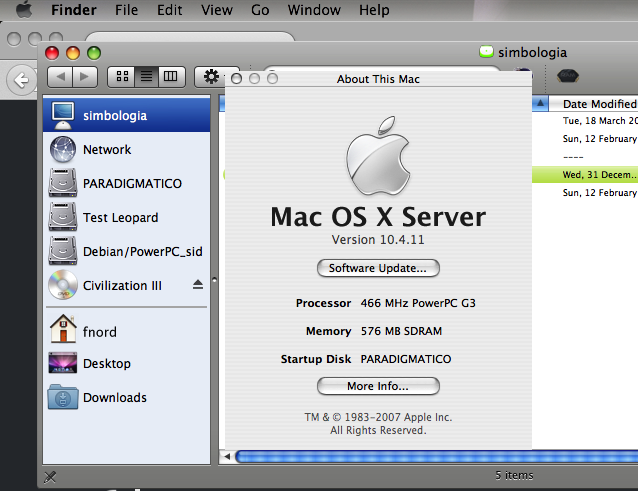Select Test Leopard drive in sidebar
The image size is (638, 491).
pyautogui.click(x=127, y=217)
